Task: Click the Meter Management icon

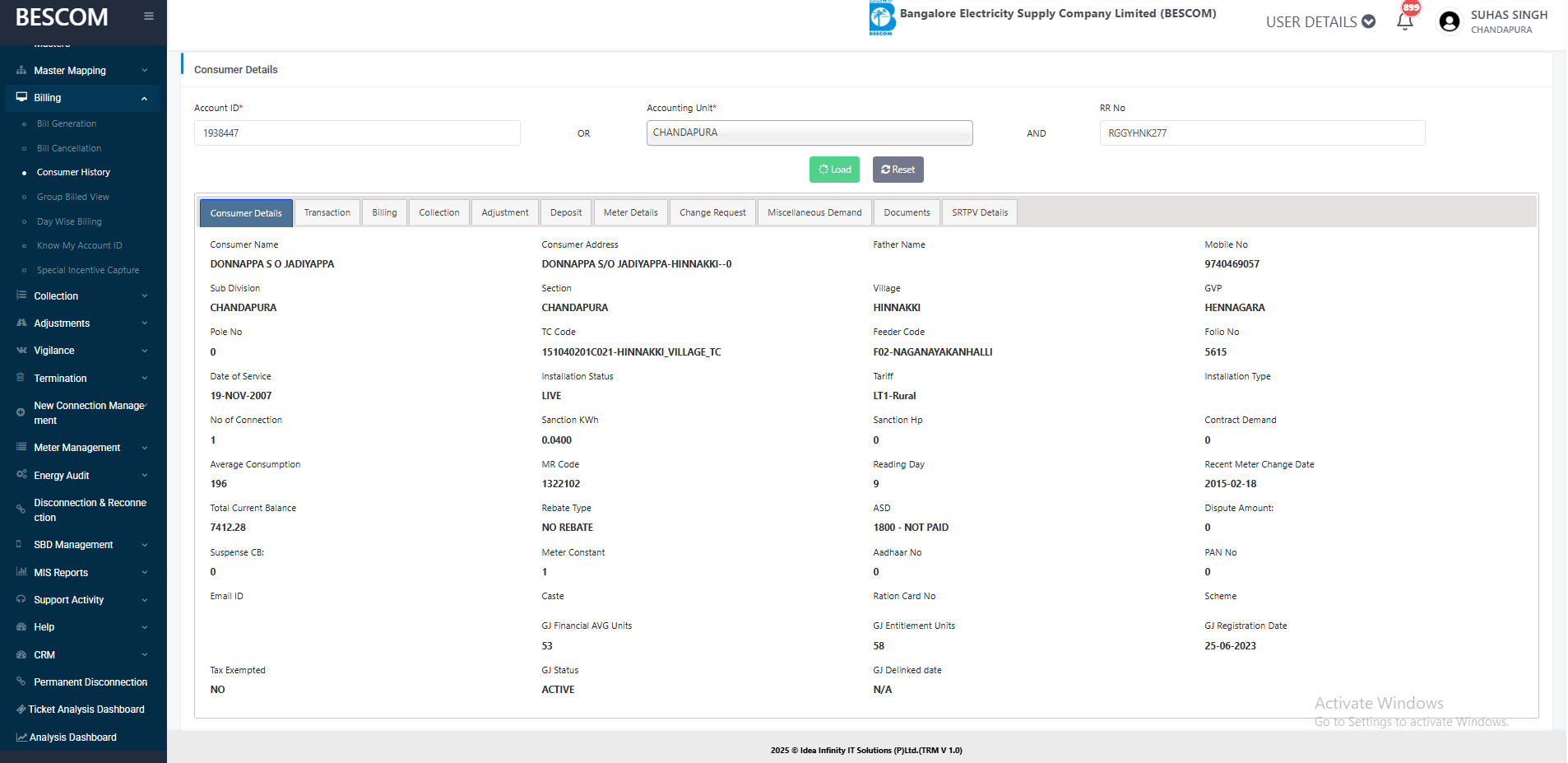Action: coord(21,447)
